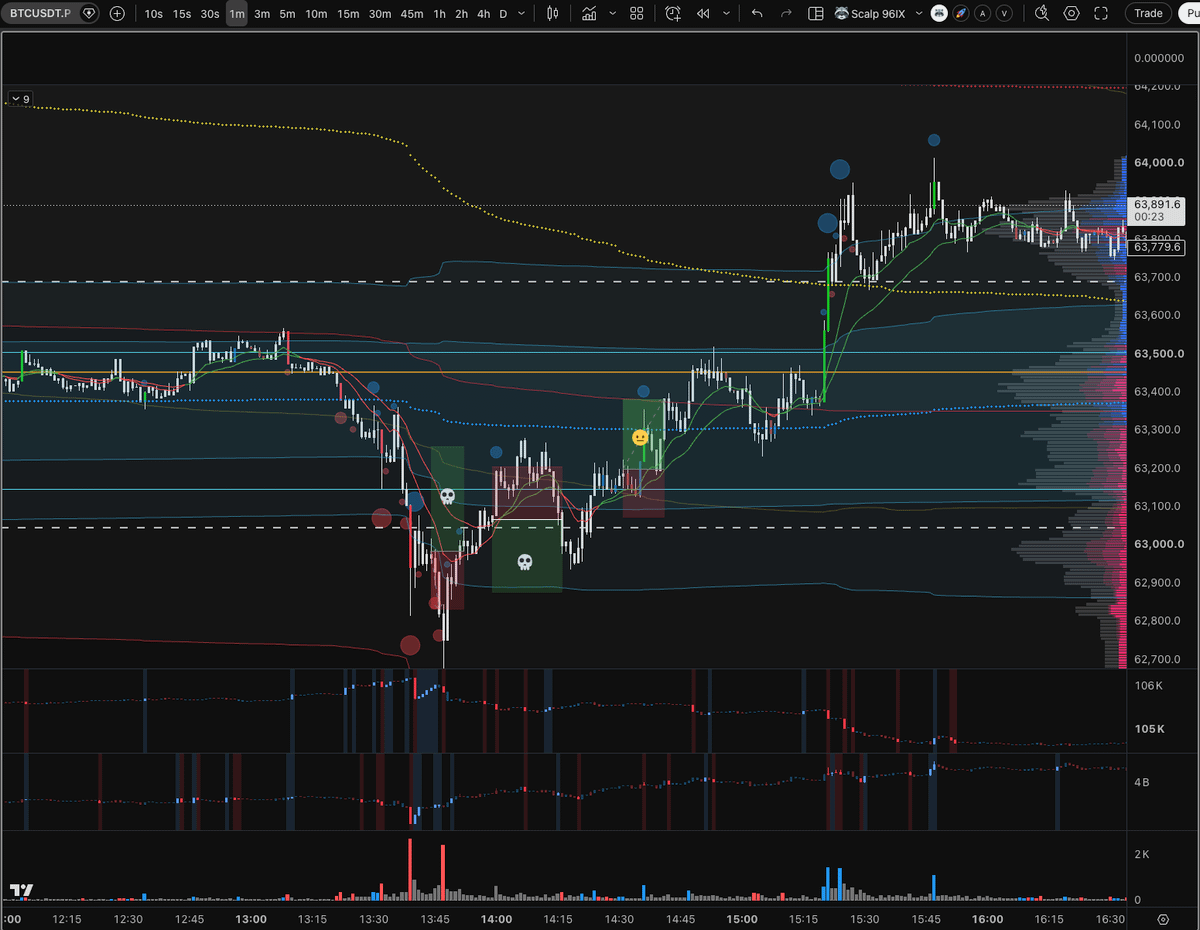Click the 15:00 time axis label
This screenshot has height=930, width=1200.
[742, 919]
